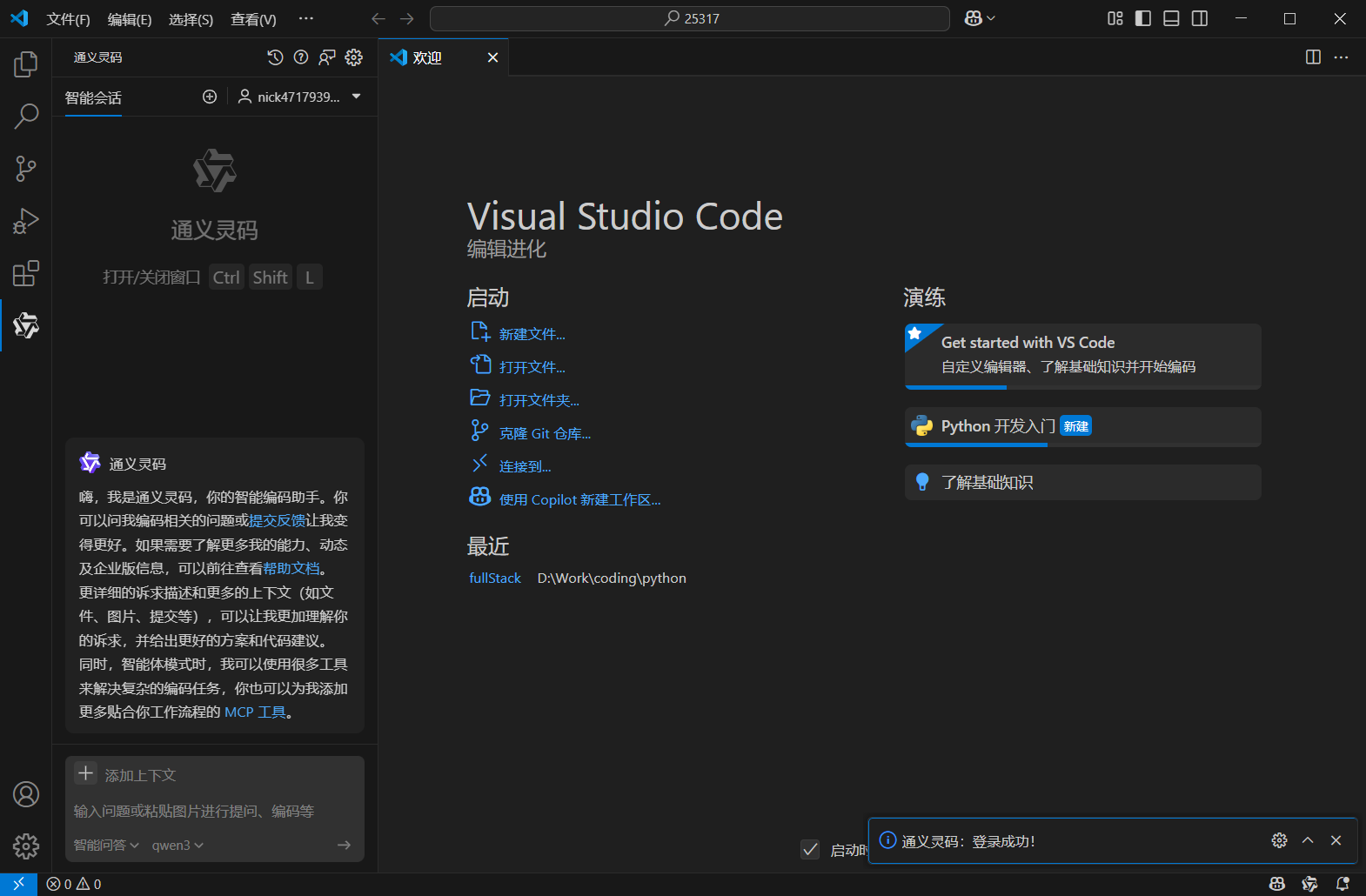
Task: Send message with the arrow icon
Action: [345, 845]
